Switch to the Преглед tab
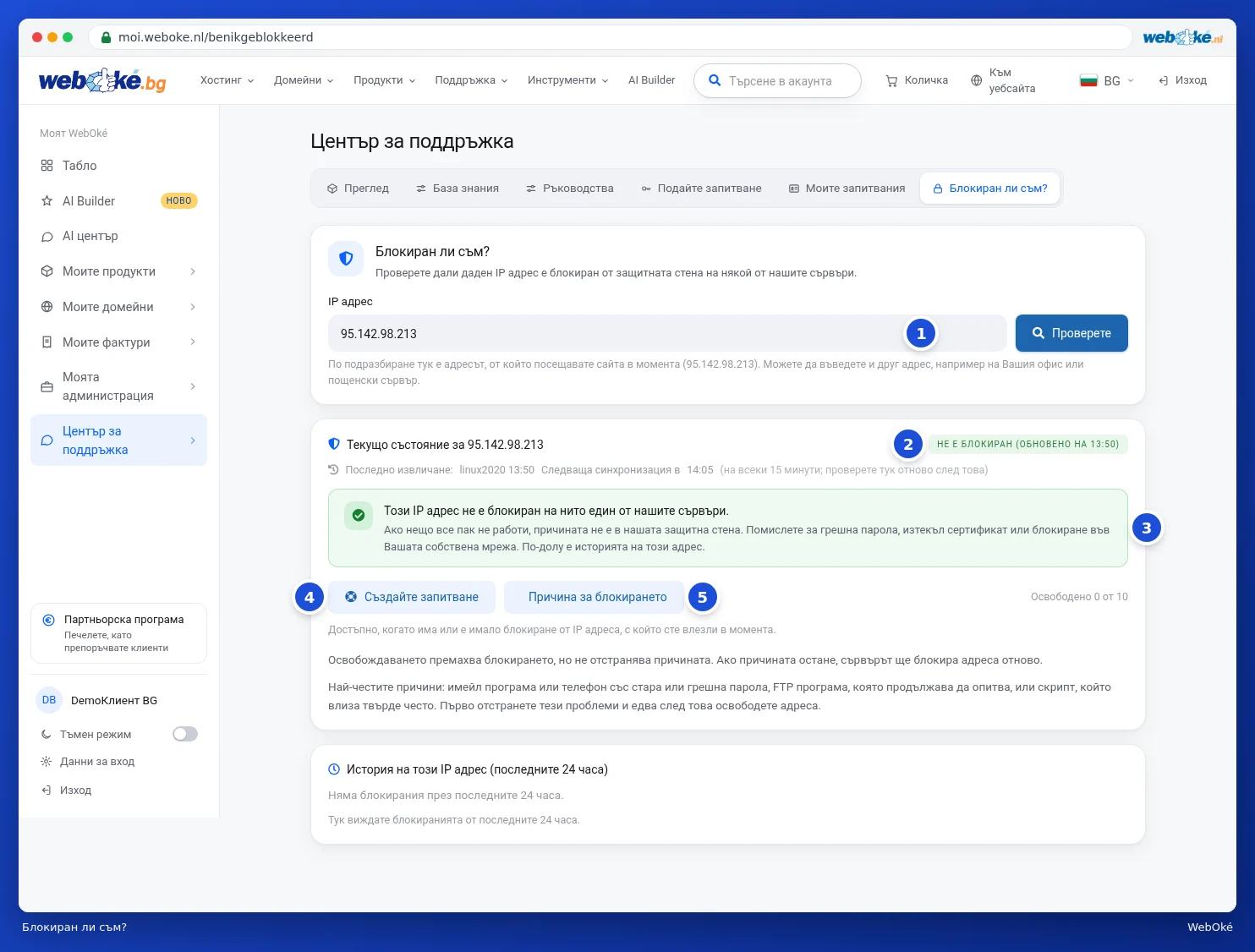Screen dimensions: 1255x952 coord(358,189)
